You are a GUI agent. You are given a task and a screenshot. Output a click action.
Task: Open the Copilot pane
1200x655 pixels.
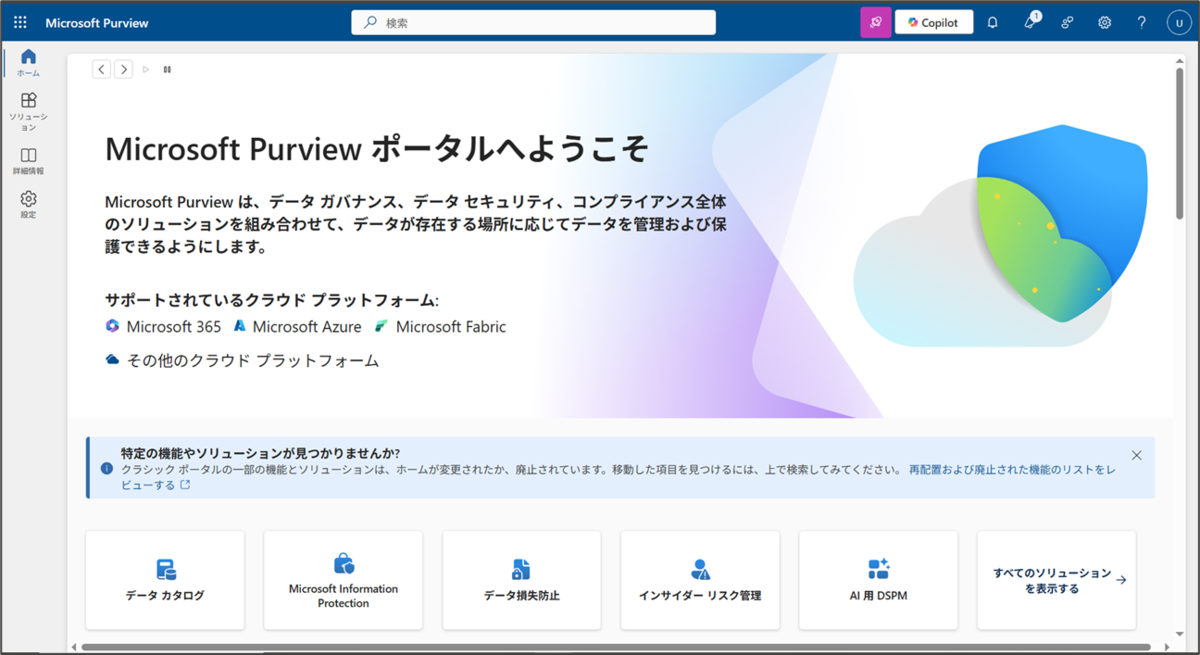(934, 22)
